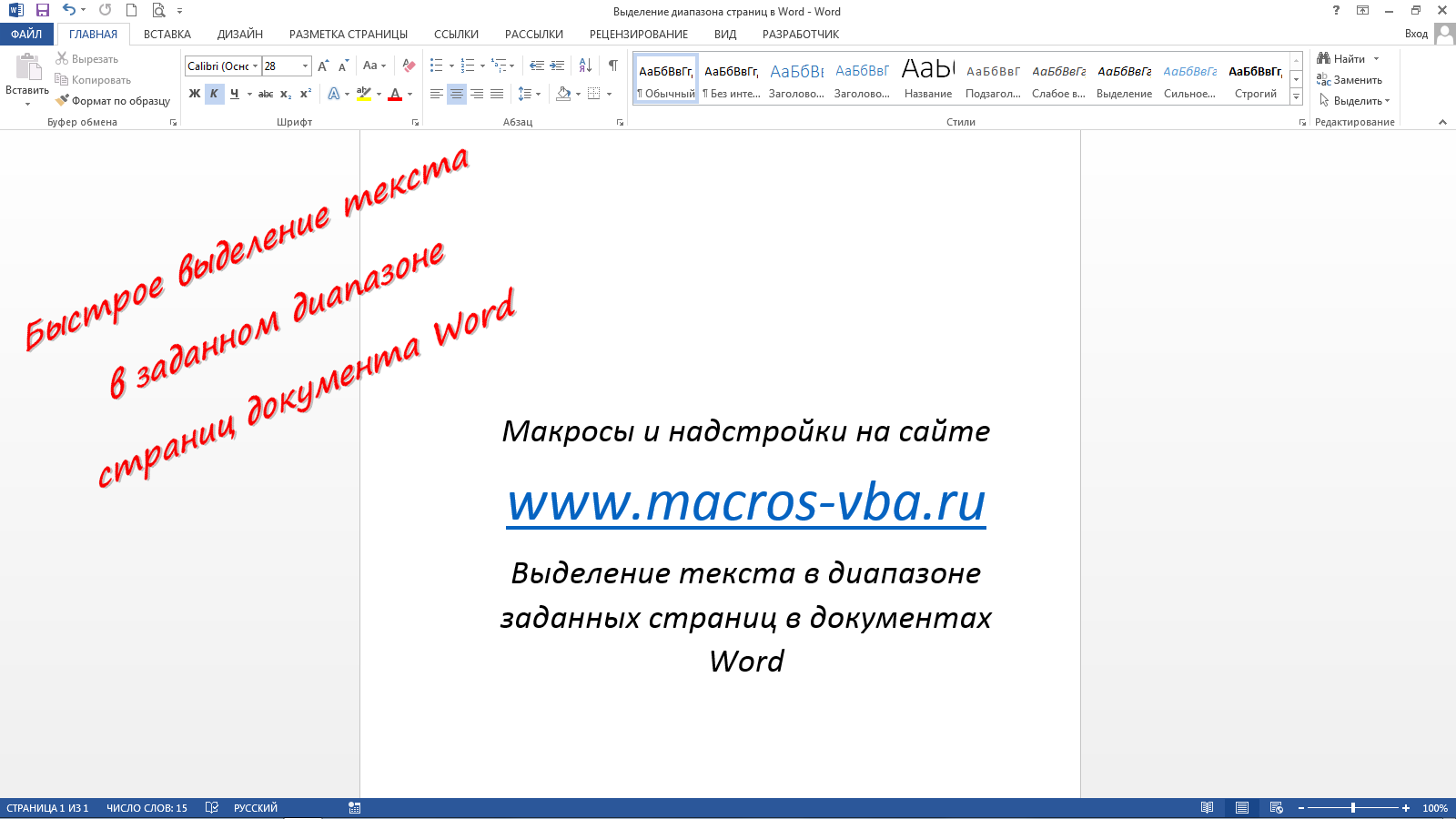Toggle italic formatting off
Screen dimensions: 1456x819
coord(215,94)
